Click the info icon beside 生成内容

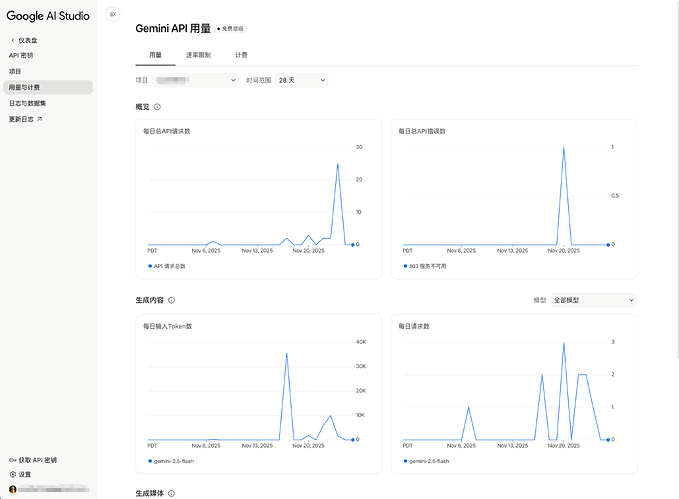click(172, 300)
